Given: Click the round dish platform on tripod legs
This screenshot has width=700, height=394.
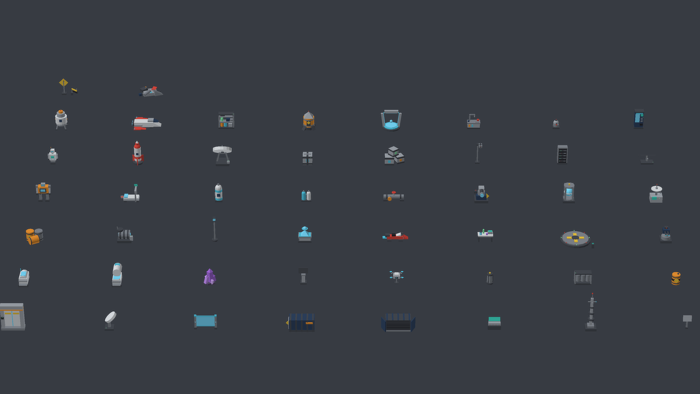Looking at the screenshot, I should click(x=222, y=155).
